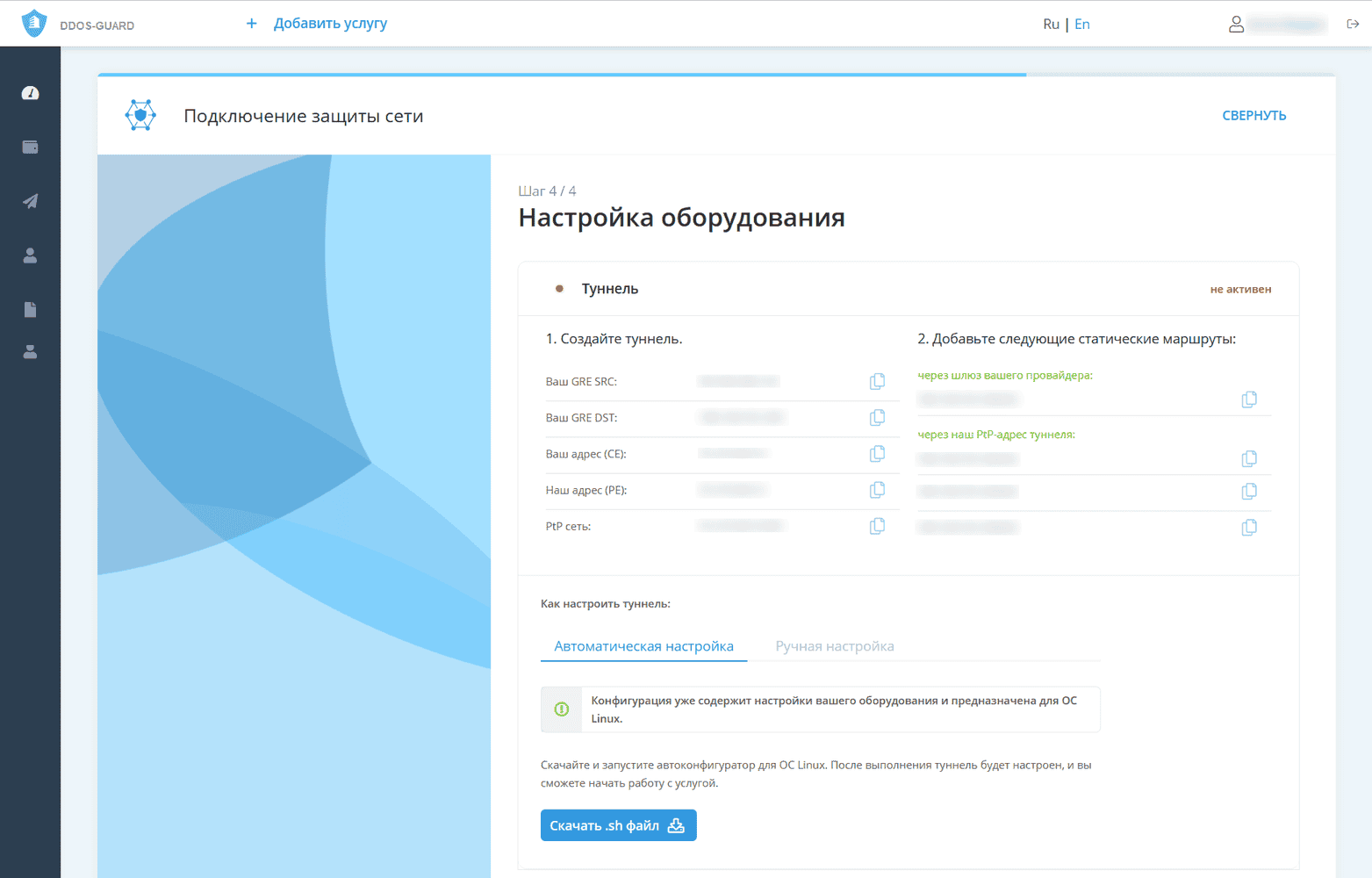Copy the route via provider gateway
This screenshot has width=1372, height=878.
[x=1249, y=399]
